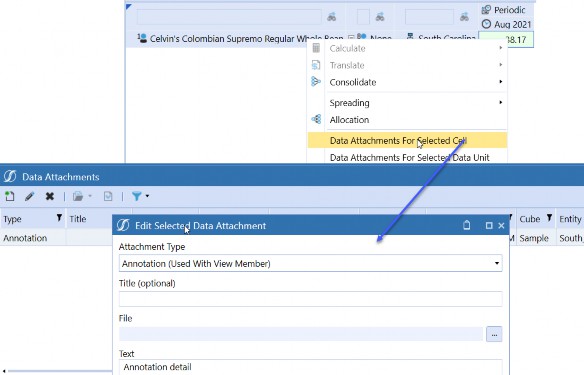Click the calculator icon beside Calculate
The image size is (584, 375).
pos(316,48)
